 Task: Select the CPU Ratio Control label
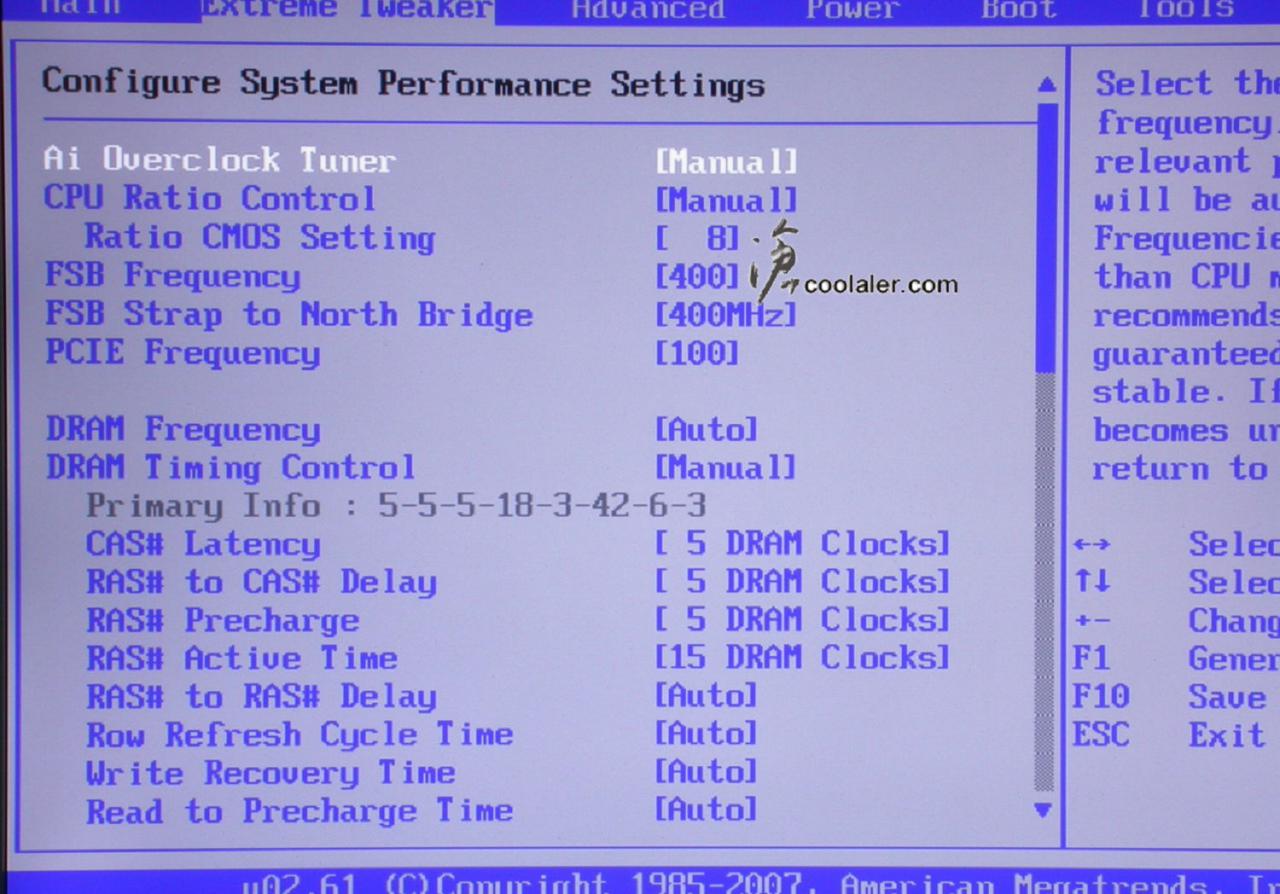pos(209,199)
